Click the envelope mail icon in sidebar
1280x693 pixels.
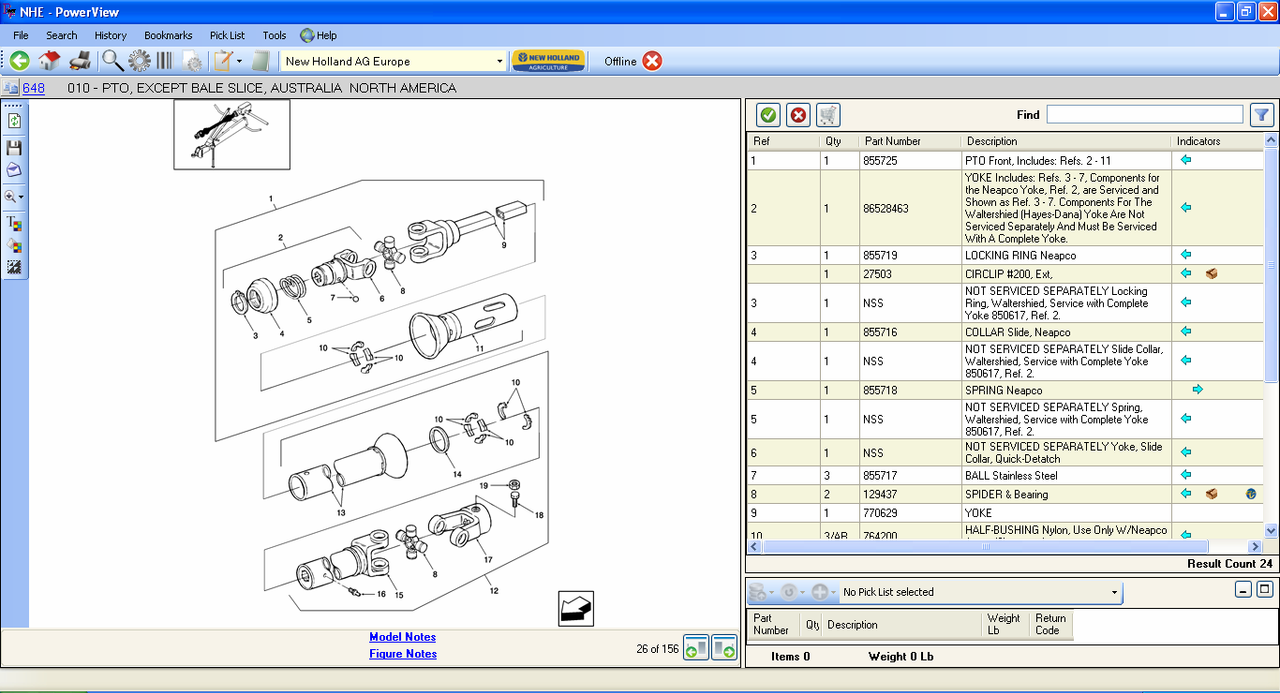(x=14, y=170)
